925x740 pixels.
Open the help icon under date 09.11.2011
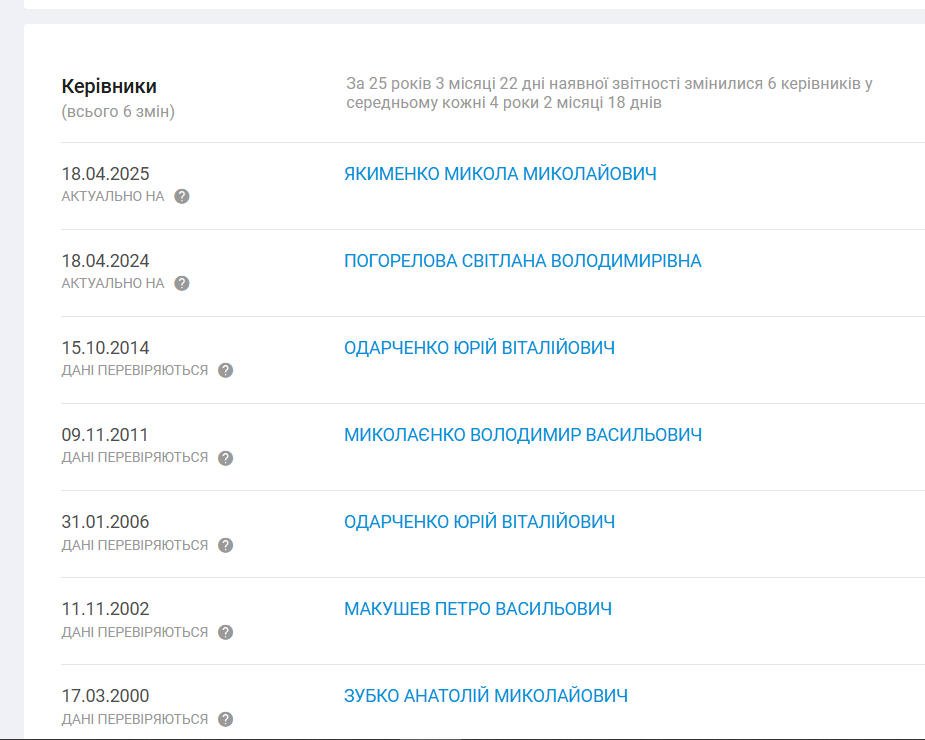[x=225, y=458]
